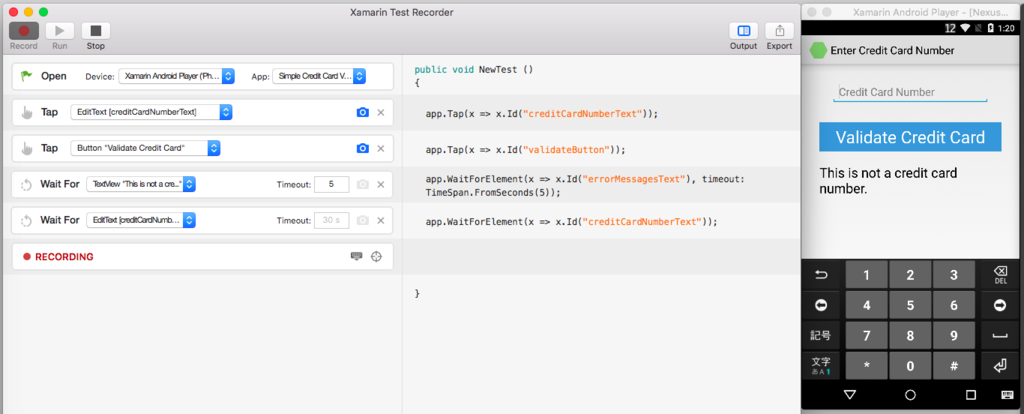Tap the space bar key on keypad
The width and height of the screenshot is (1024, 414).
tap(1000, 336)
